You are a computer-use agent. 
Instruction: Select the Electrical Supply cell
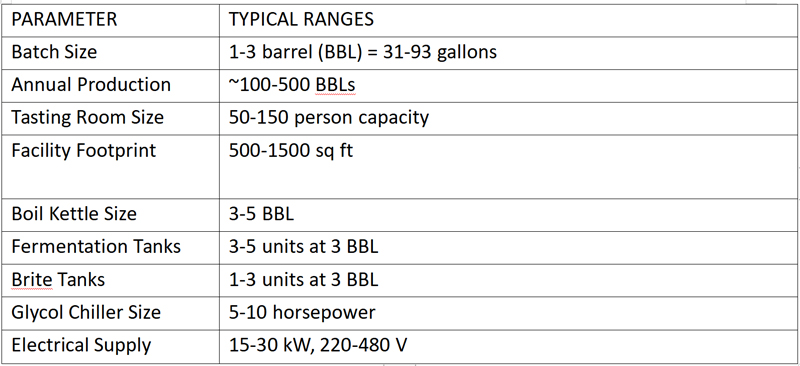click(x=110, y=346)
